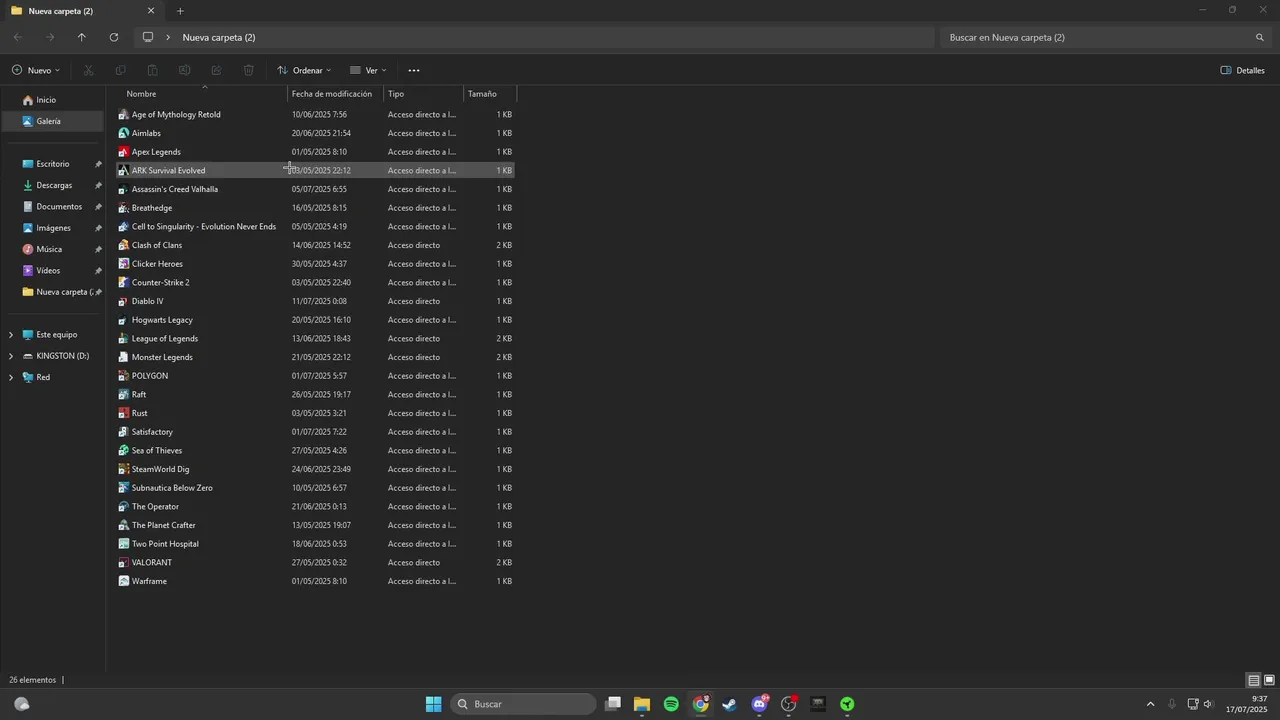Click the Delete trash icon

pos(248,70)
